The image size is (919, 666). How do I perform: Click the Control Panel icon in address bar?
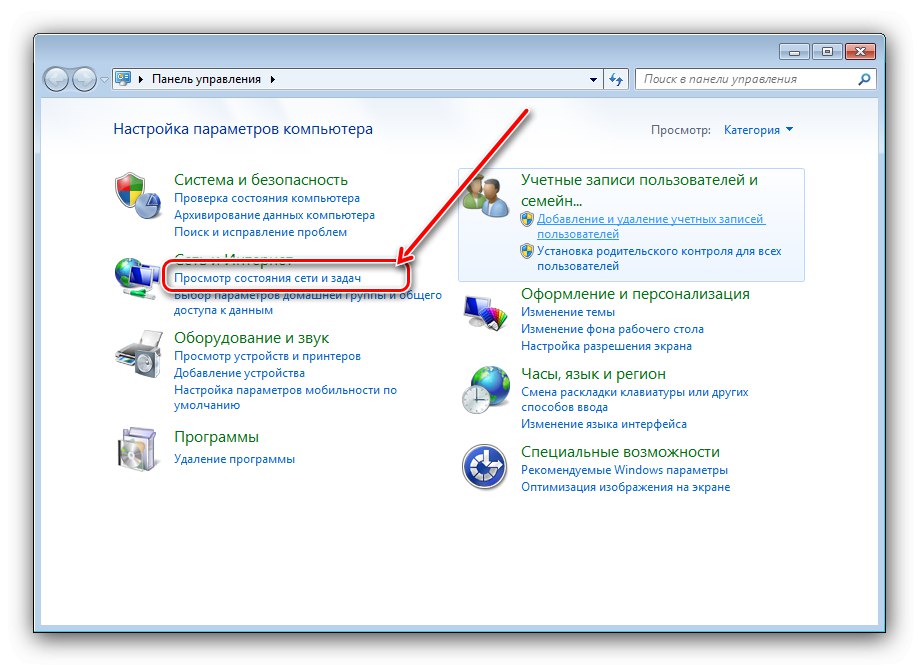point(123,78)
